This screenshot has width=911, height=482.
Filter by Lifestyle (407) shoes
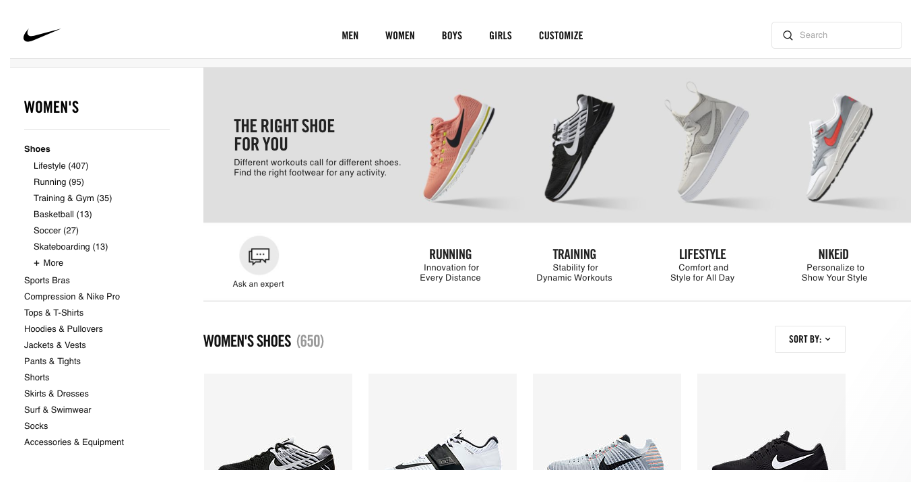point(61,166)
